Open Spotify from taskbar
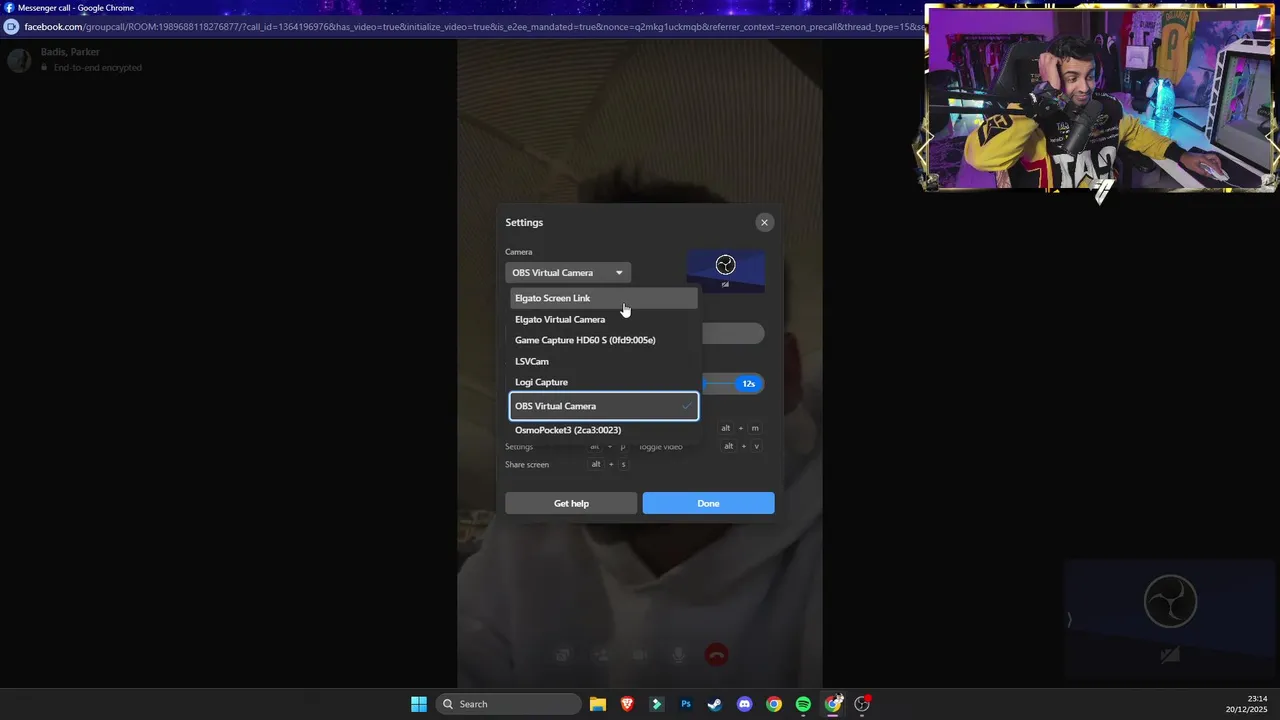The image size is (1280, 720). (803, 704)
